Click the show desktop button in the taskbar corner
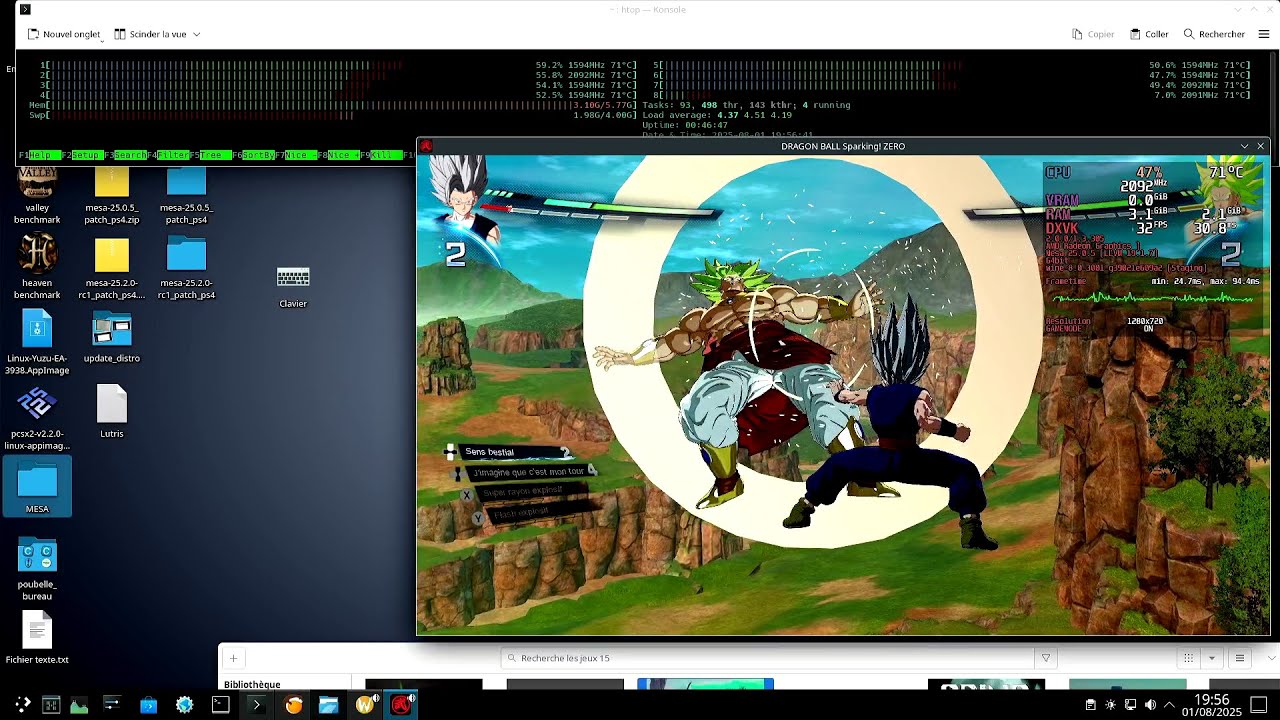 point(1259,705)
